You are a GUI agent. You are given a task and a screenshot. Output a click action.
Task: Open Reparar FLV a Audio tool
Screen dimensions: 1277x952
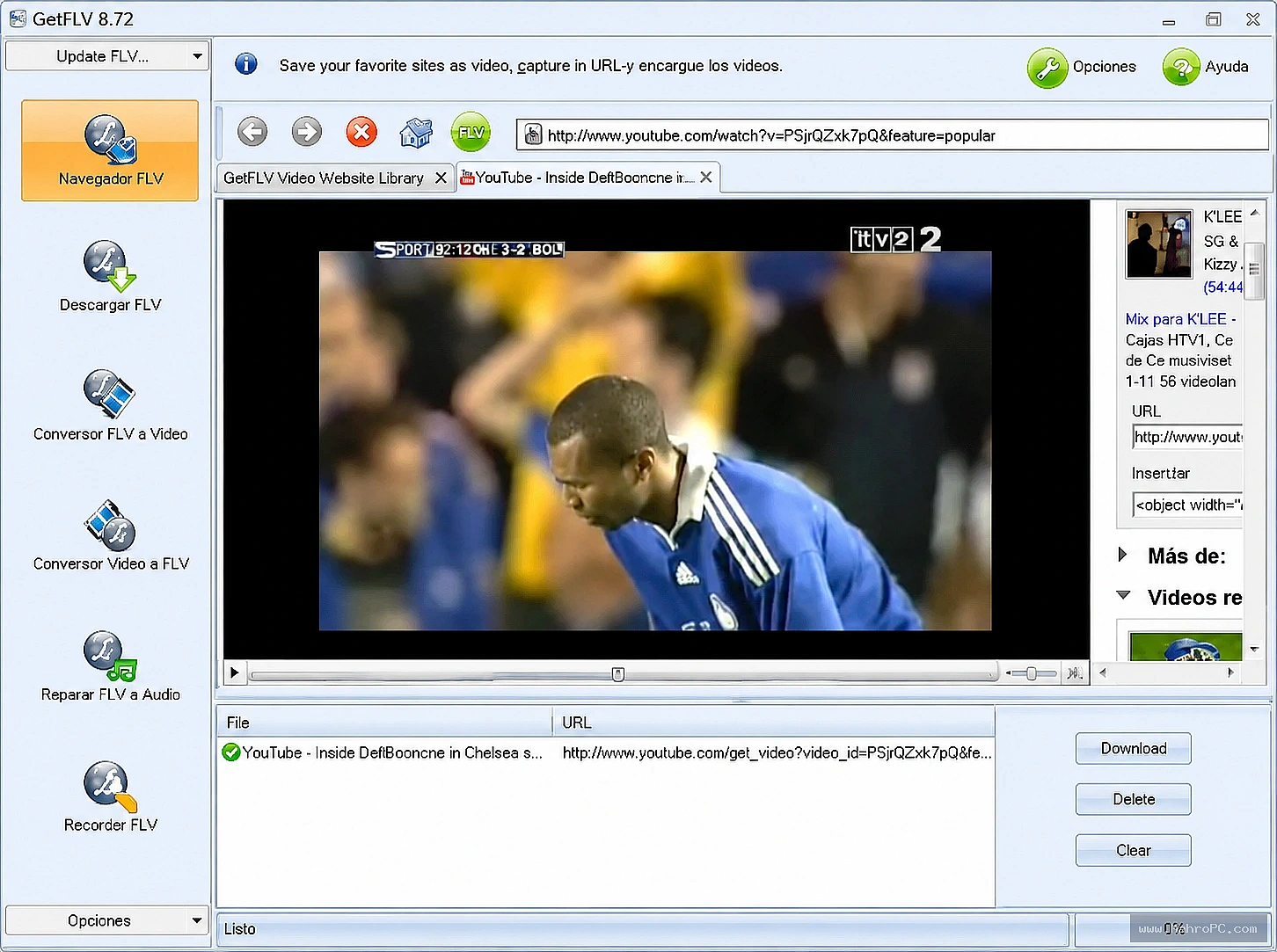pos(110,666)
